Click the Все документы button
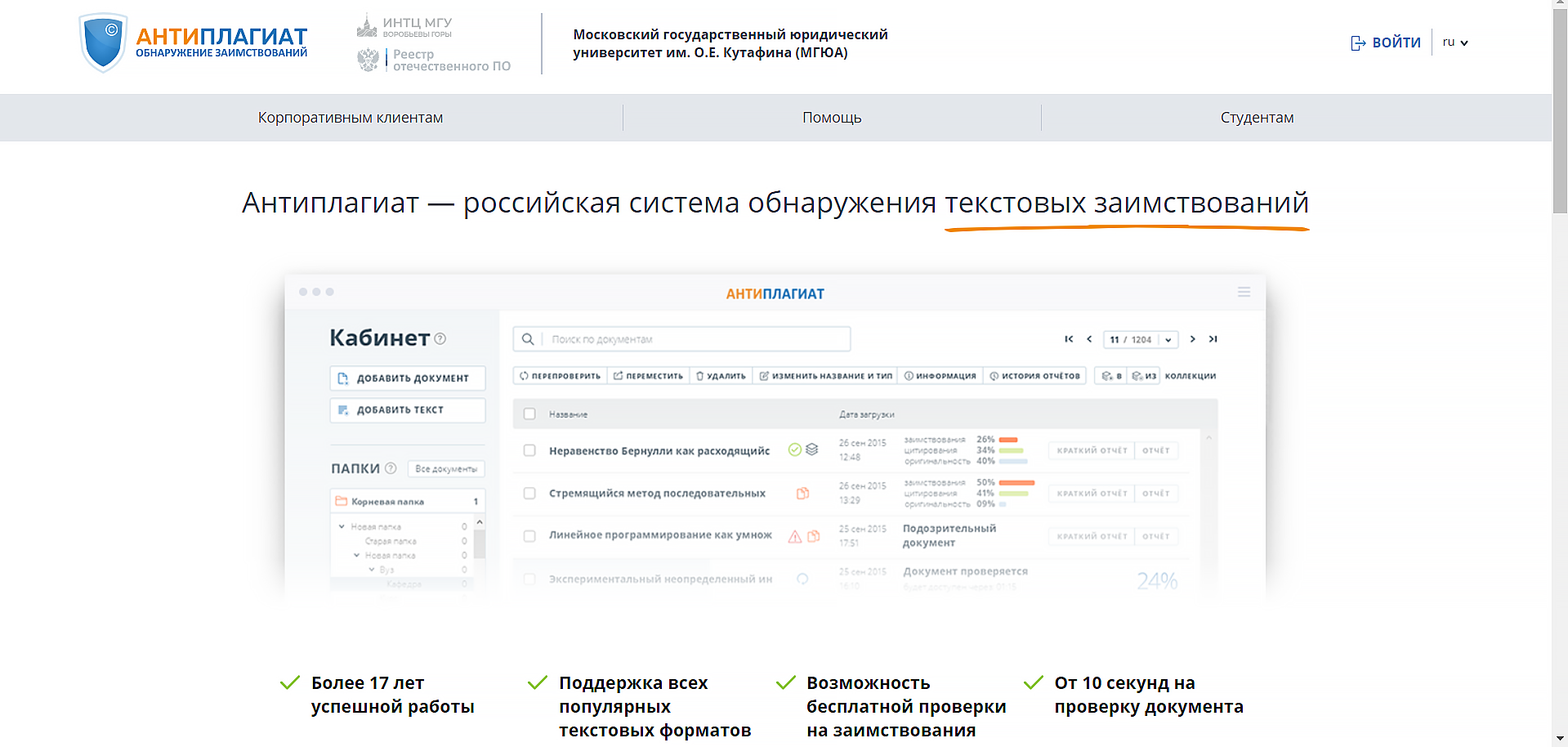 [446, 469]
